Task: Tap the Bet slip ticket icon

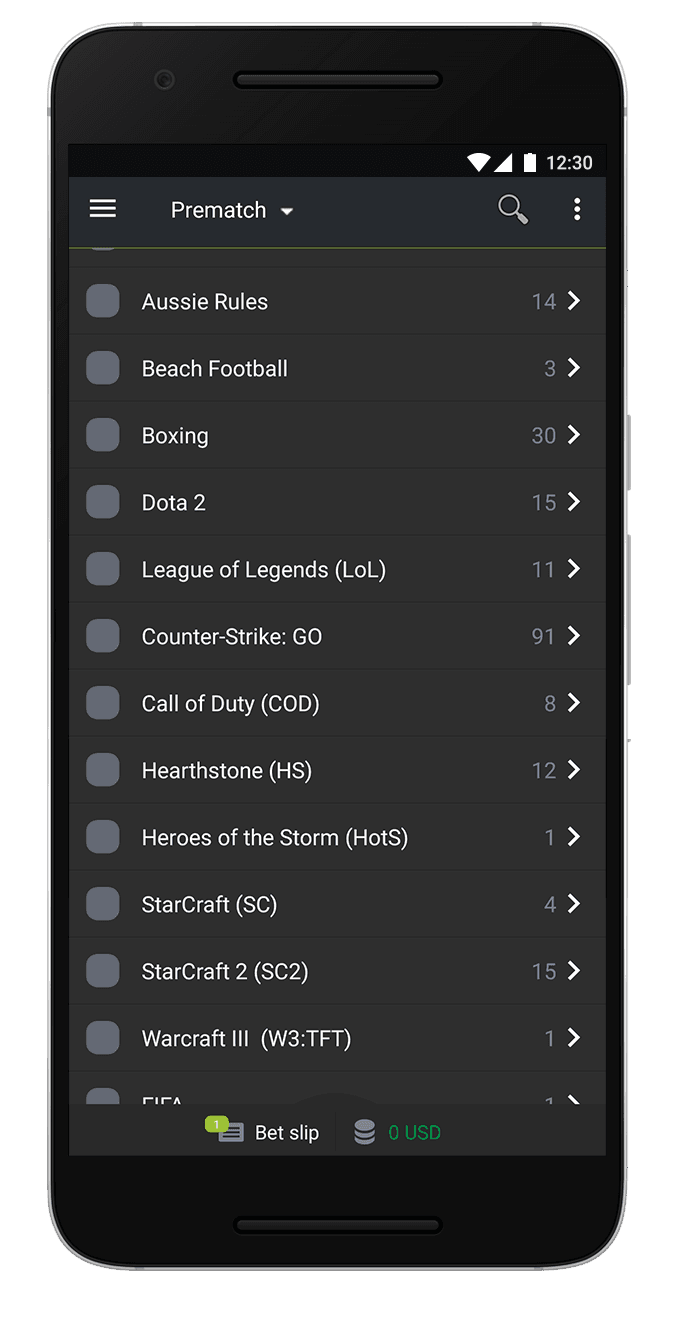Action: 230,1132
